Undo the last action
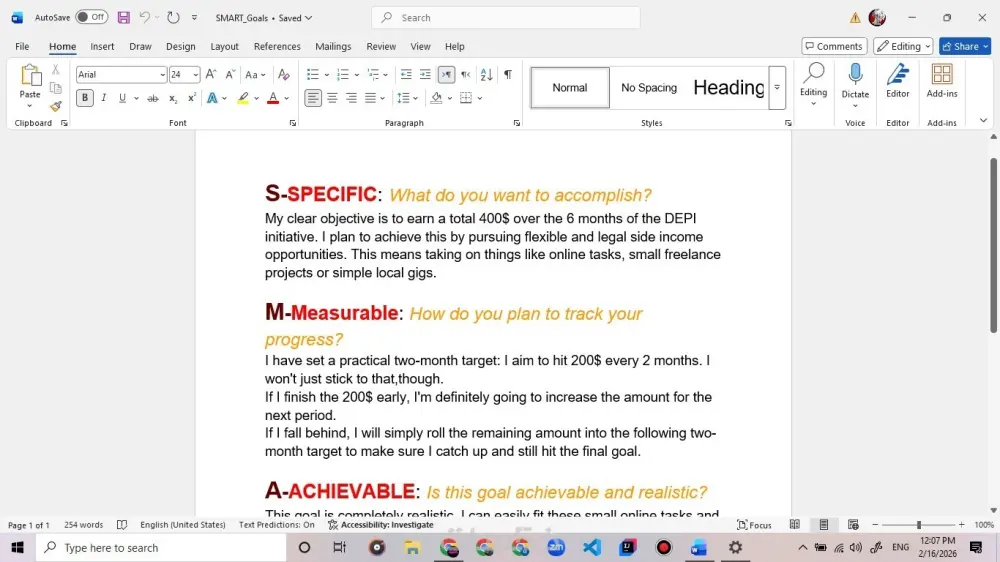The width and height of the screenshot is (1000, 562). [x=145, y=18]
